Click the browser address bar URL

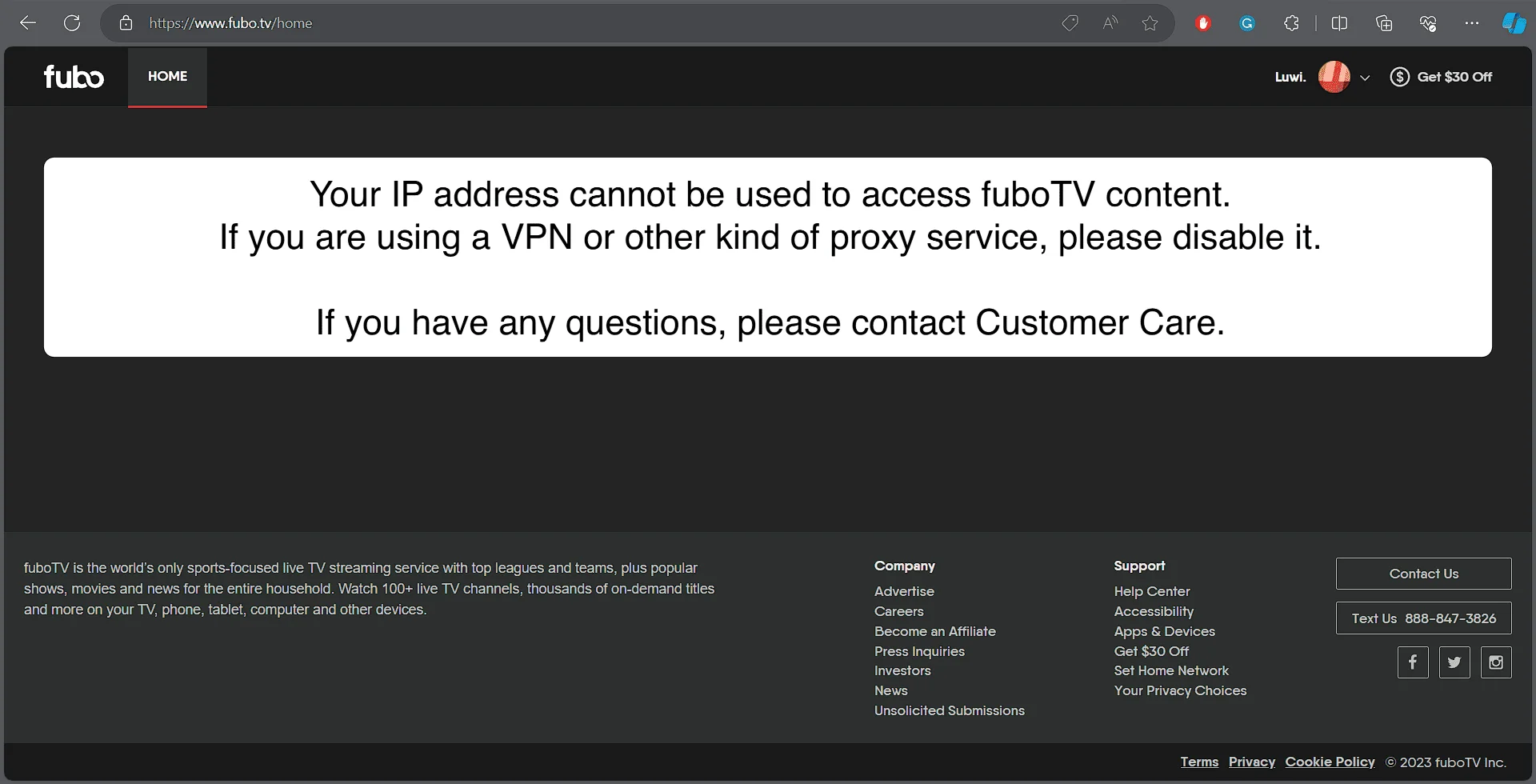tap(230, 23)
